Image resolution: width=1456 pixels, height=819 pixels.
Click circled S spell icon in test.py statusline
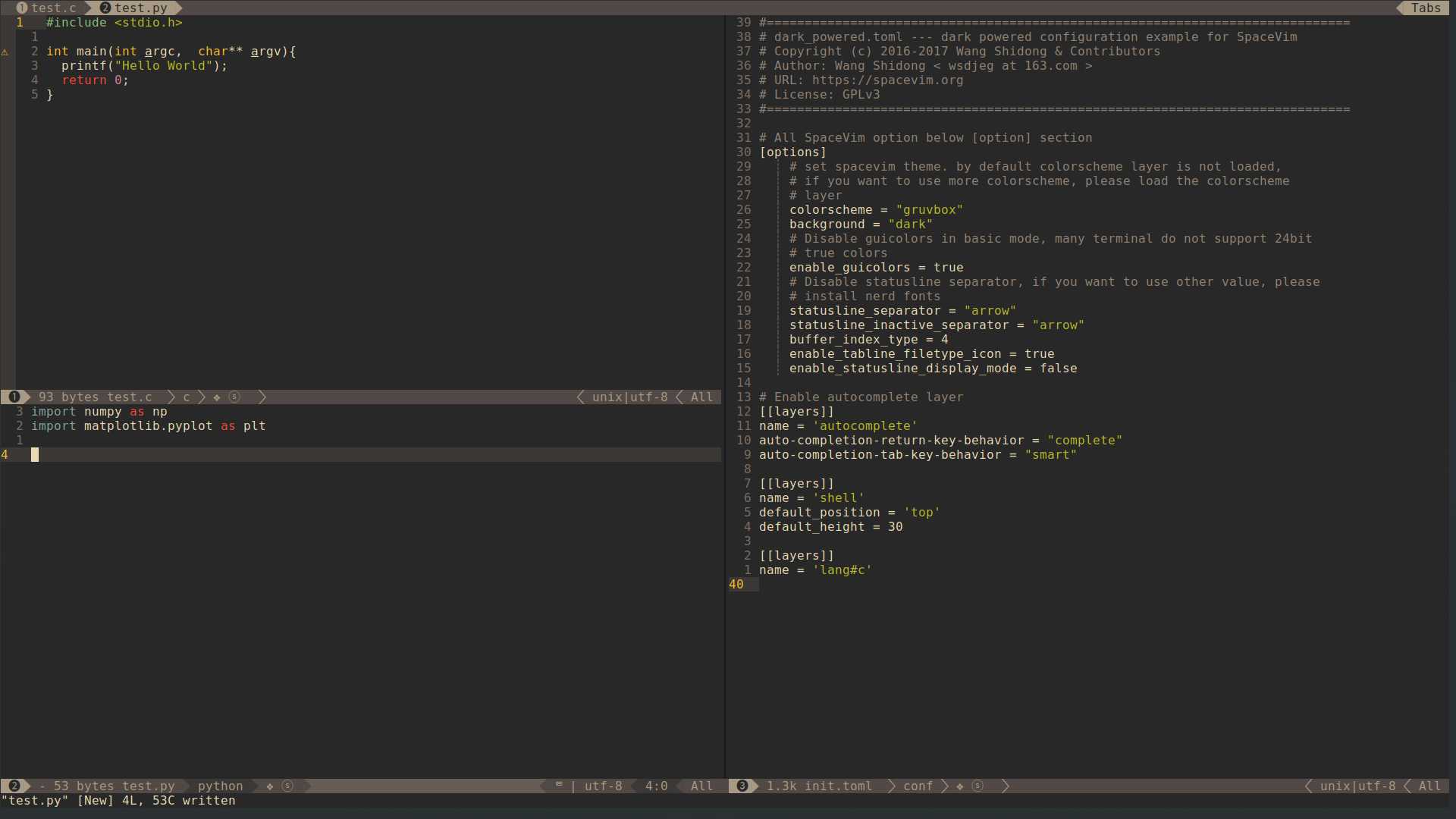tap(287, 786)
